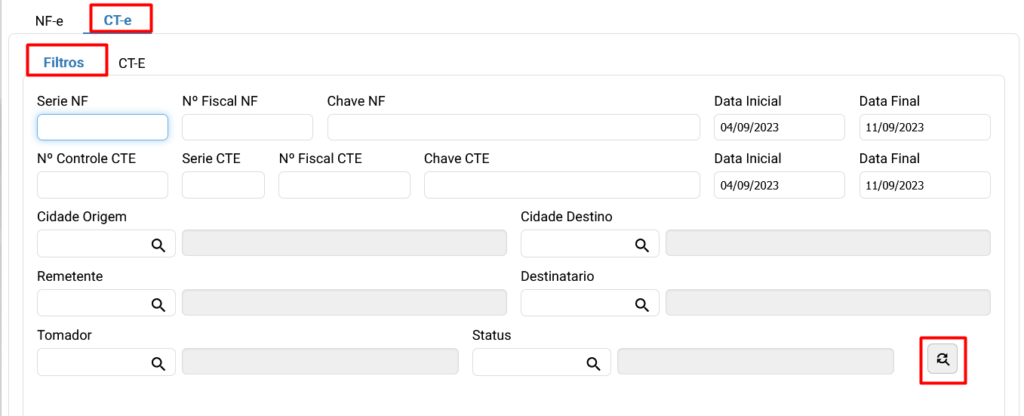Image resolution: width=1024 pixels, height=416 pixels.
Task: Click the Chave CTE input field
Action: (562, 185)
